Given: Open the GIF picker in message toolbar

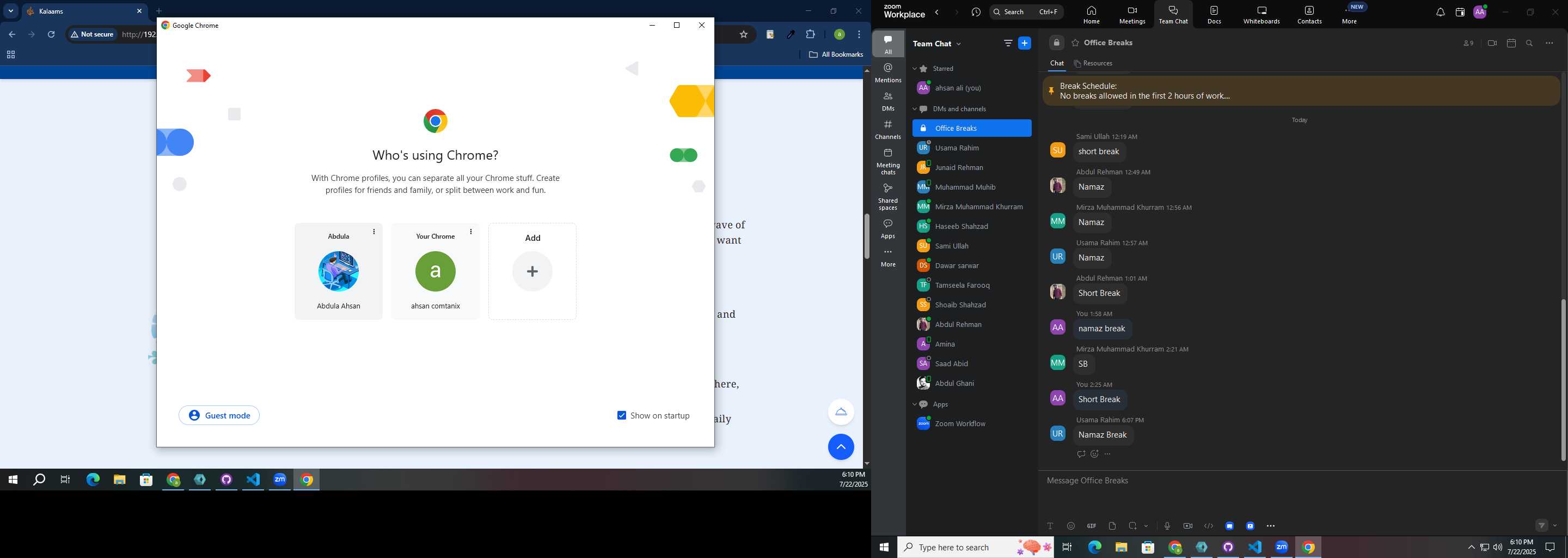Looking at the screenshot, I should coord(1092,526).
